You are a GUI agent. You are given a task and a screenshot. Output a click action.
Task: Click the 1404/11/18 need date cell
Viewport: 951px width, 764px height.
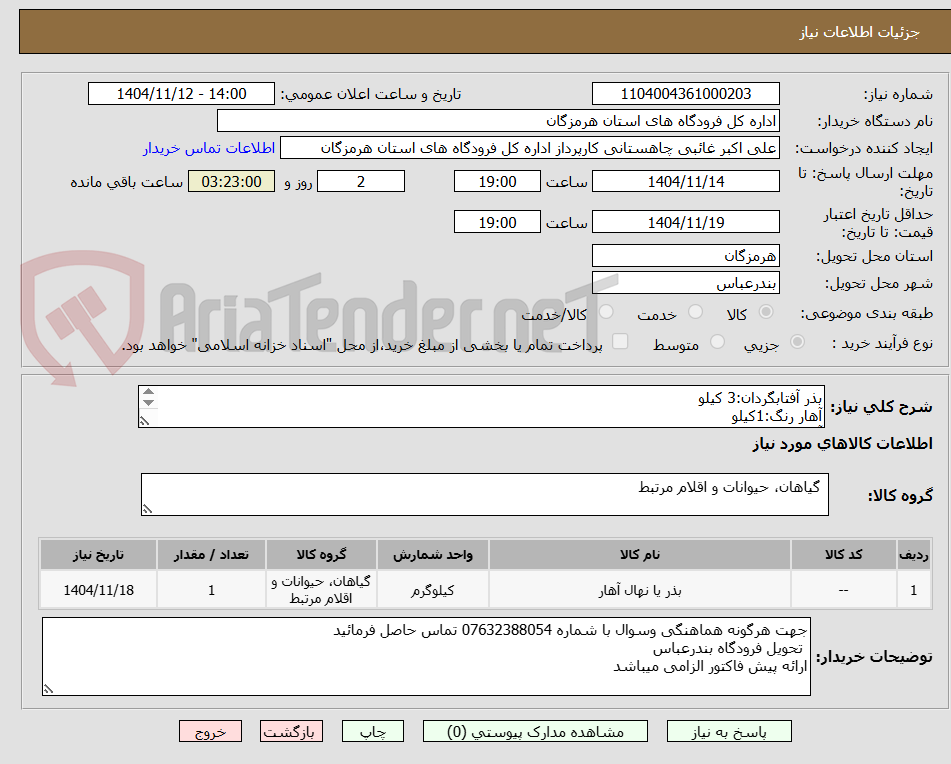pos(98,590)
